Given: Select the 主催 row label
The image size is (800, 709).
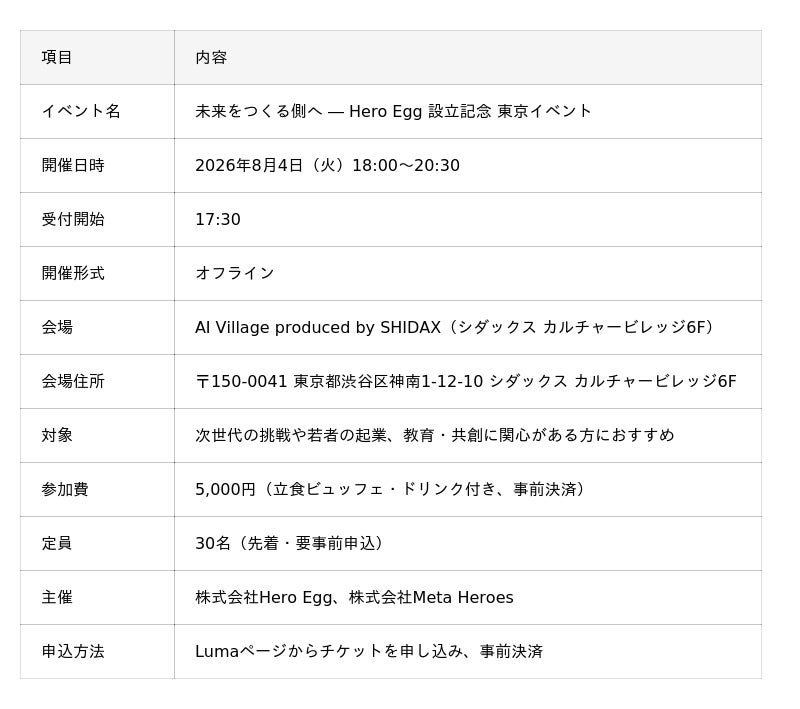Looking at the screenshot, I should click(x=57, y=598).
